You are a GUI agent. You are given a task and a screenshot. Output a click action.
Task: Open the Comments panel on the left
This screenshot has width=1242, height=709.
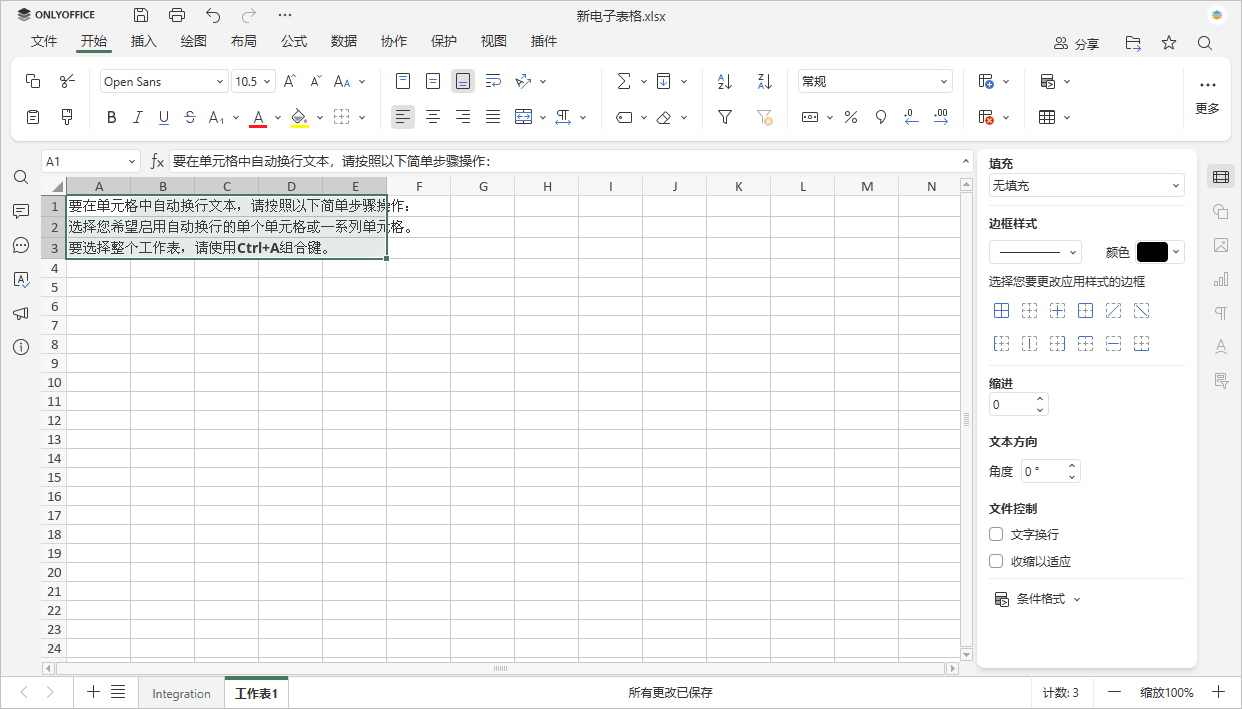(20, 211)
